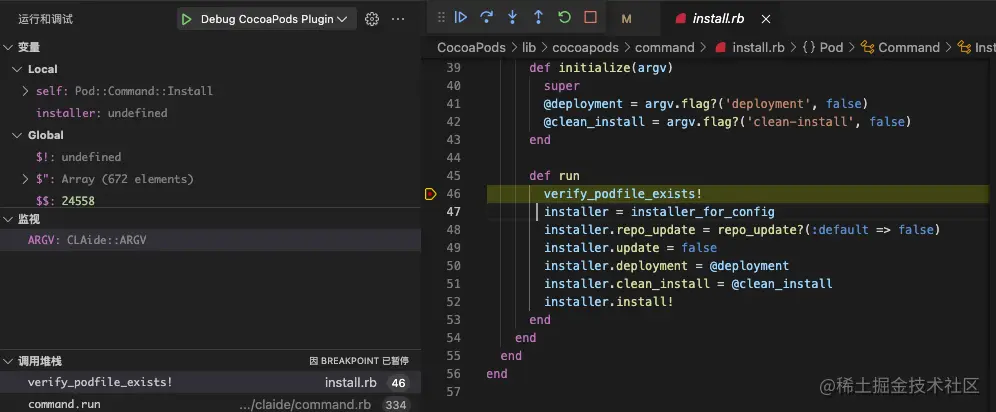Click installer.install! on line 52
Screen dimensions: 996x412
click(x=609, y=302)
